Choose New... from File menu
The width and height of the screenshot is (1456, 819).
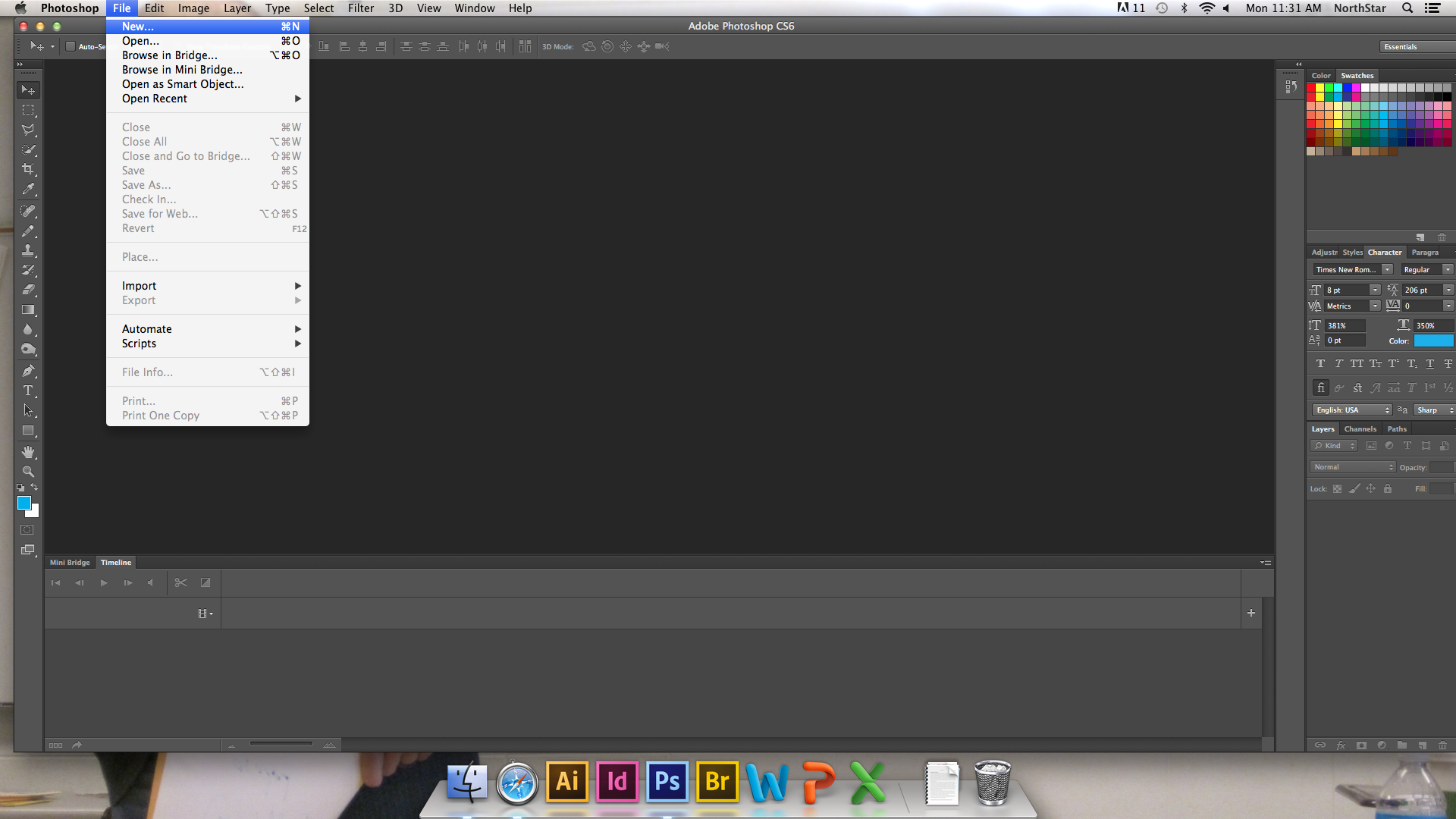click(x=208, y=27)
